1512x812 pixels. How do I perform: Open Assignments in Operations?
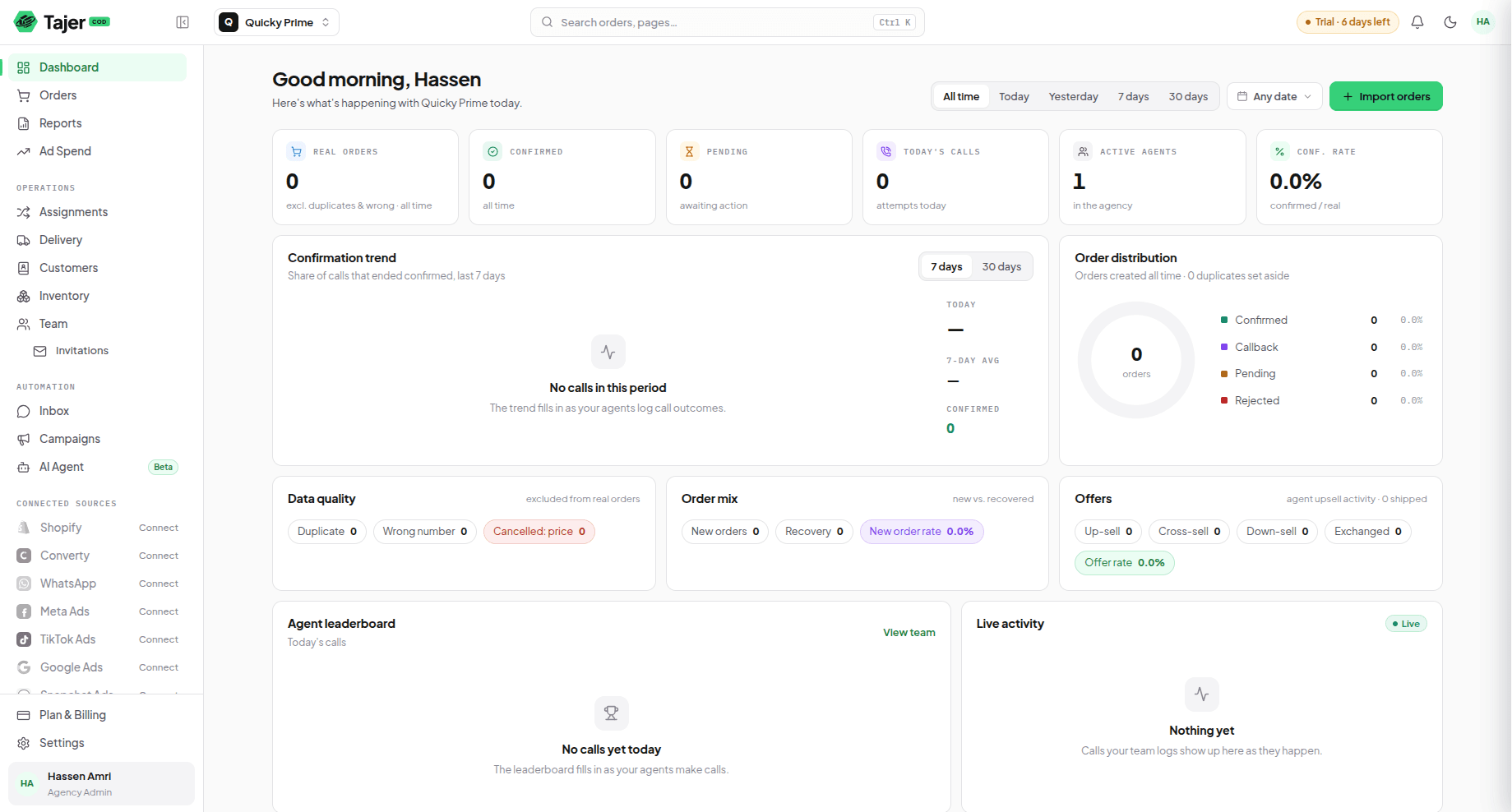pyautogui.click(x=97, y=212)
